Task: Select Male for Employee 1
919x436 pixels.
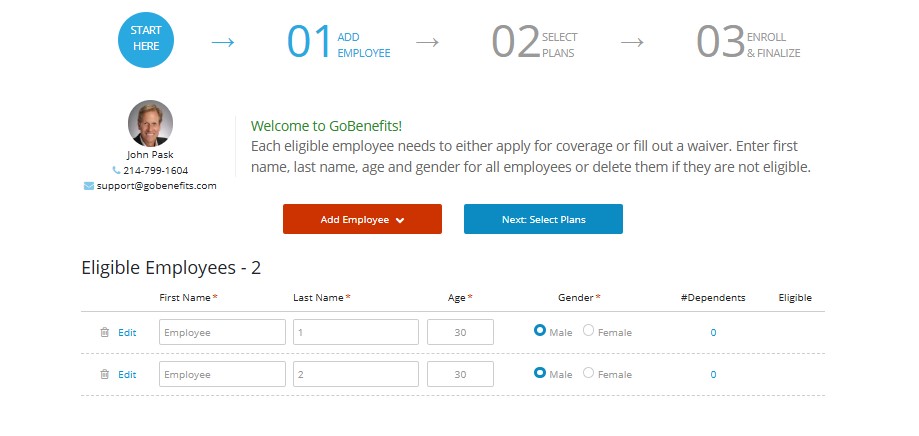Action: (x=540, y=331)
